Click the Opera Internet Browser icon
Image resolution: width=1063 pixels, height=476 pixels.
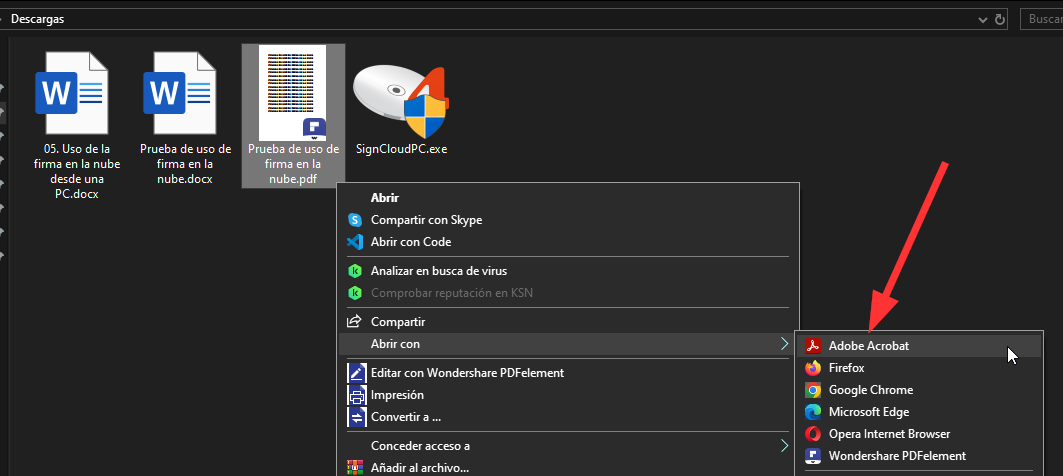tap(813, 434)
